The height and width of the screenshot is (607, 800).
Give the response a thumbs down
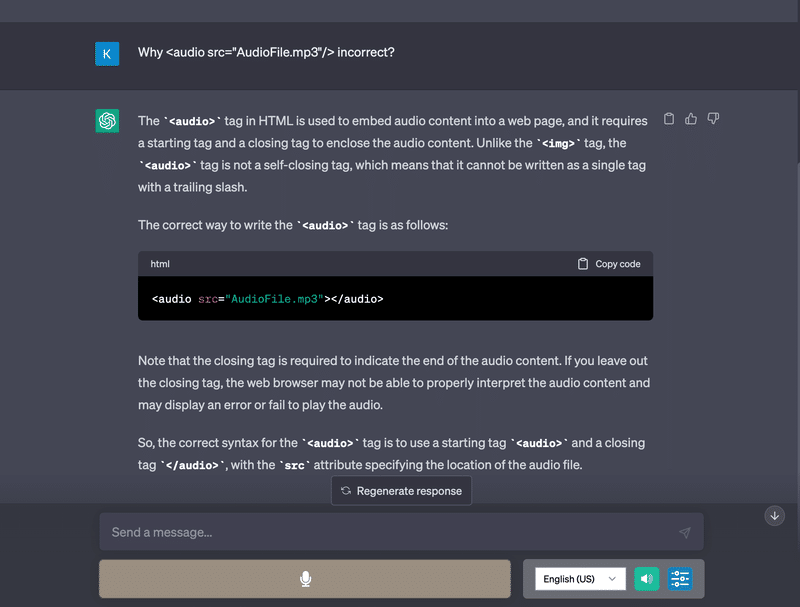[713, 119]
